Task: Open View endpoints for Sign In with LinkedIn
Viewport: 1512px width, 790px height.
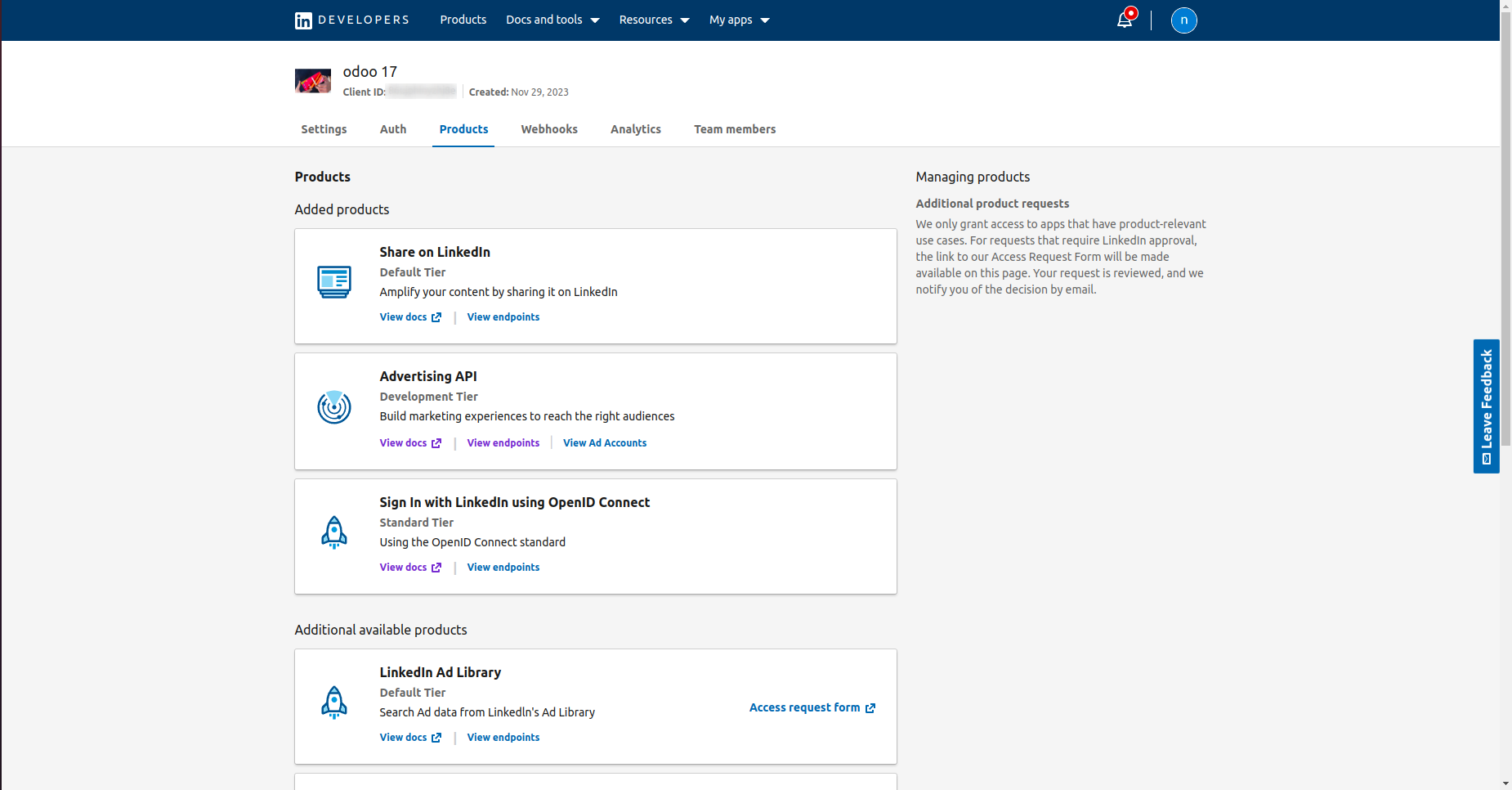Action: tap(503, 568)
